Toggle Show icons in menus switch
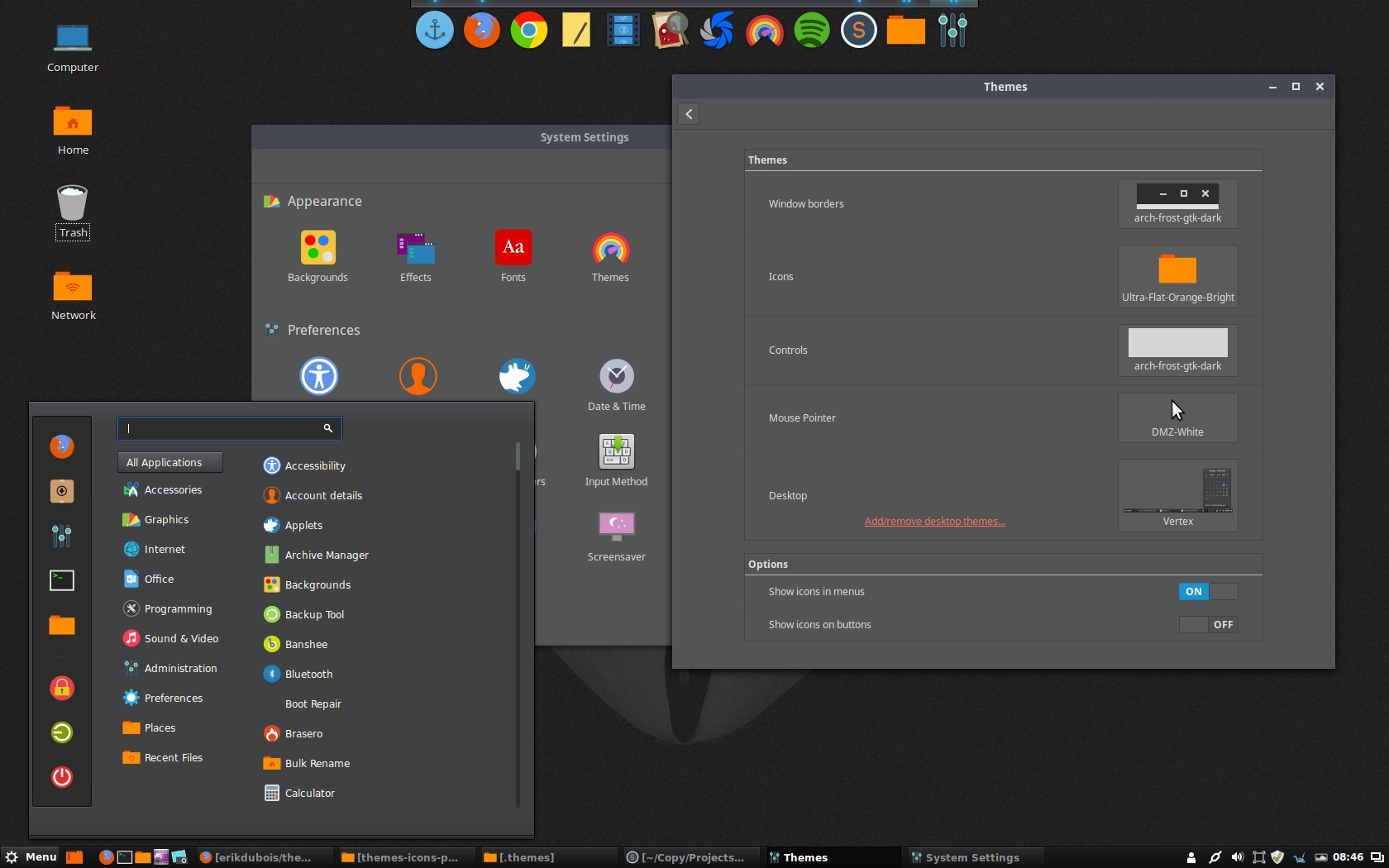1389x868 pixels. click(x=1208, y=591)
